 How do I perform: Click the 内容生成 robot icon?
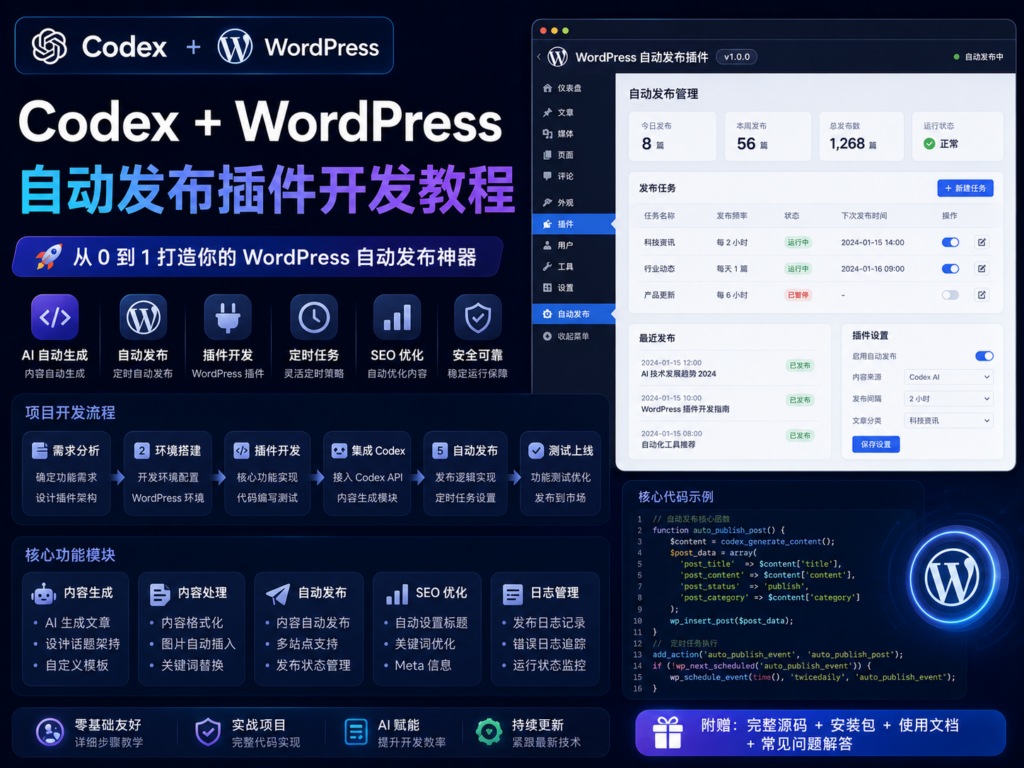43,594
